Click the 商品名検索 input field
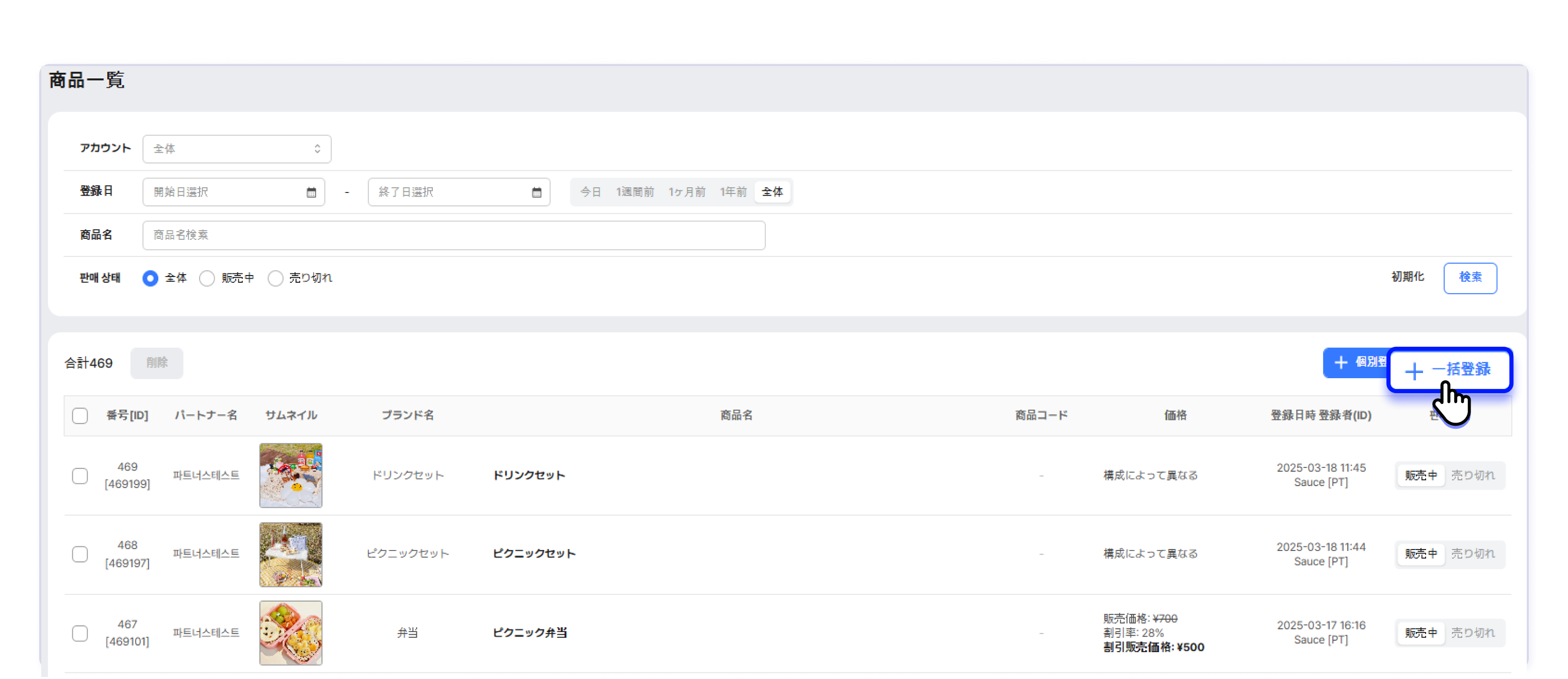1568x679 pixels. [453, 235]
